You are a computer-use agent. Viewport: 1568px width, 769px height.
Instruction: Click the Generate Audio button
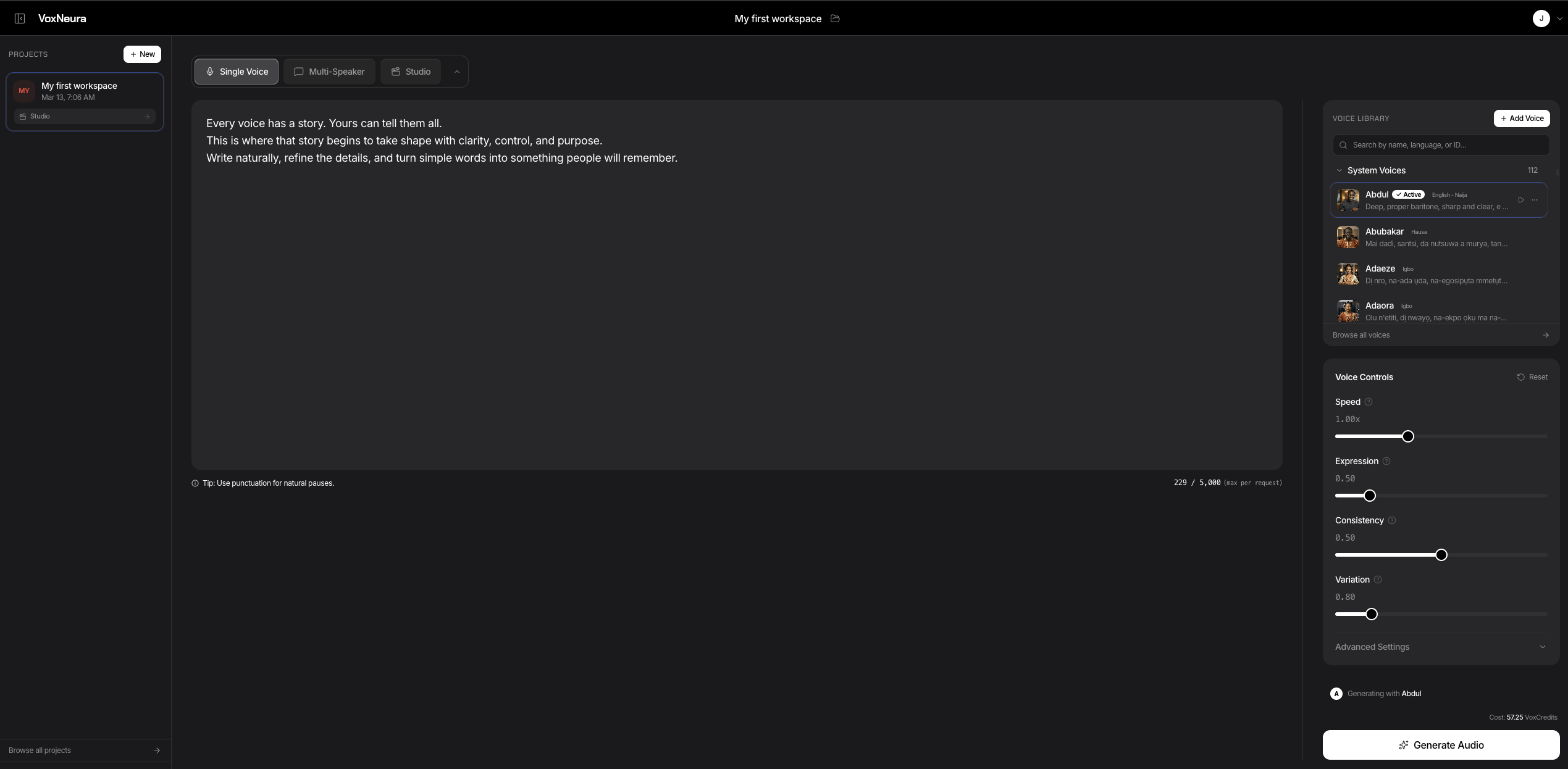click(1440, 745)
